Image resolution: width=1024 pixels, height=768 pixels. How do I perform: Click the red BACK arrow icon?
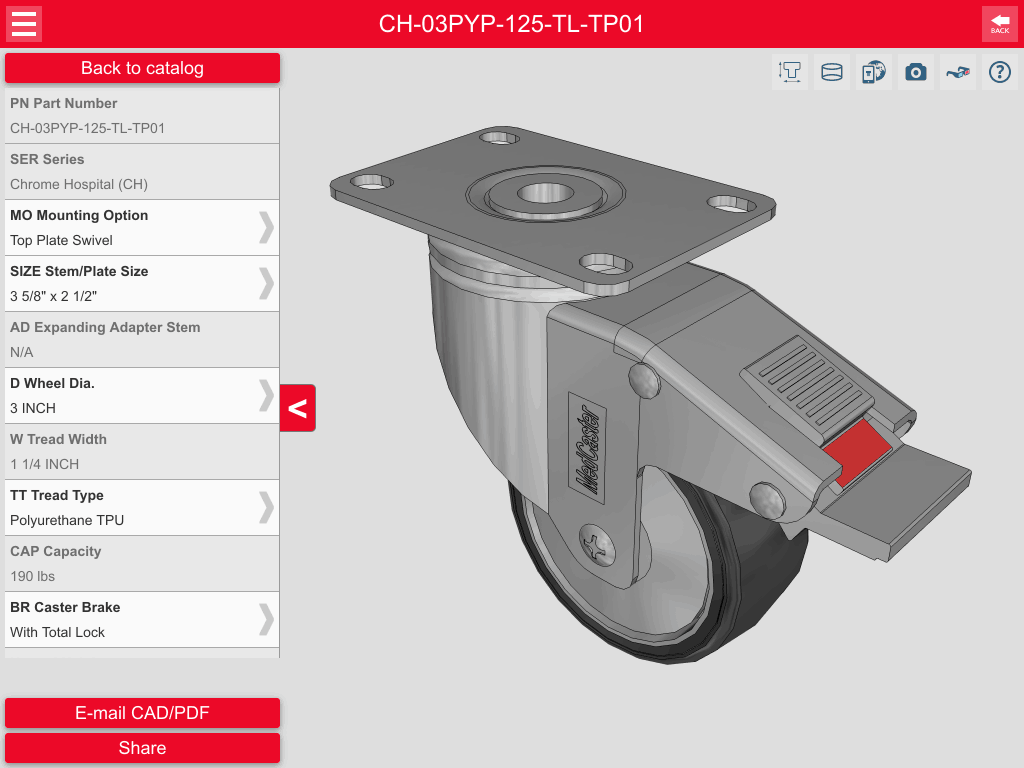999,24
